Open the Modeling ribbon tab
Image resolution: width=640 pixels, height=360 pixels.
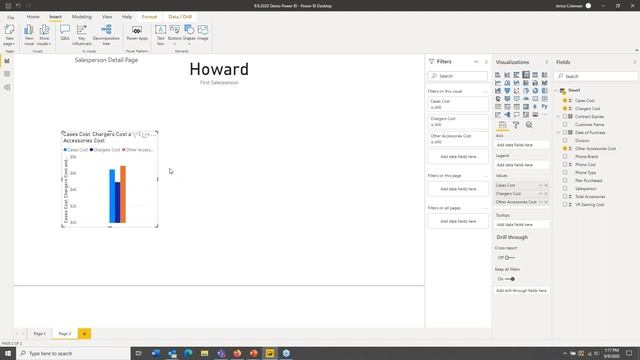coord(82,17)
